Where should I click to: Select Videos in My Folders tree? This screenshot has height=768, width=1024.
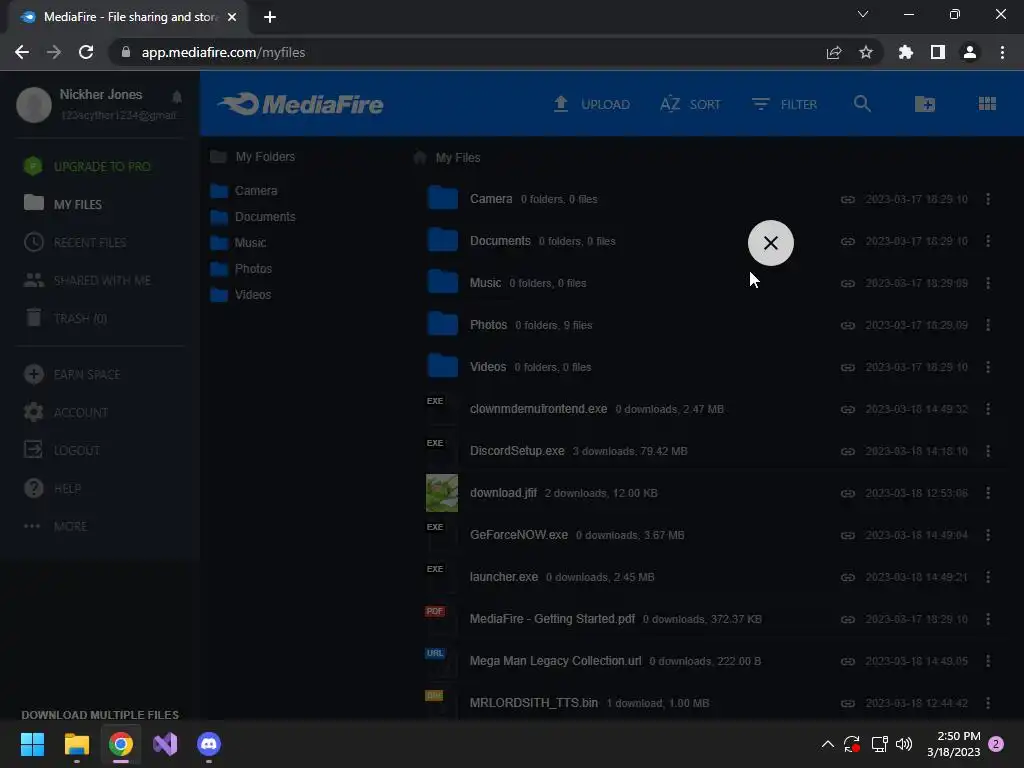pos(241,295)
